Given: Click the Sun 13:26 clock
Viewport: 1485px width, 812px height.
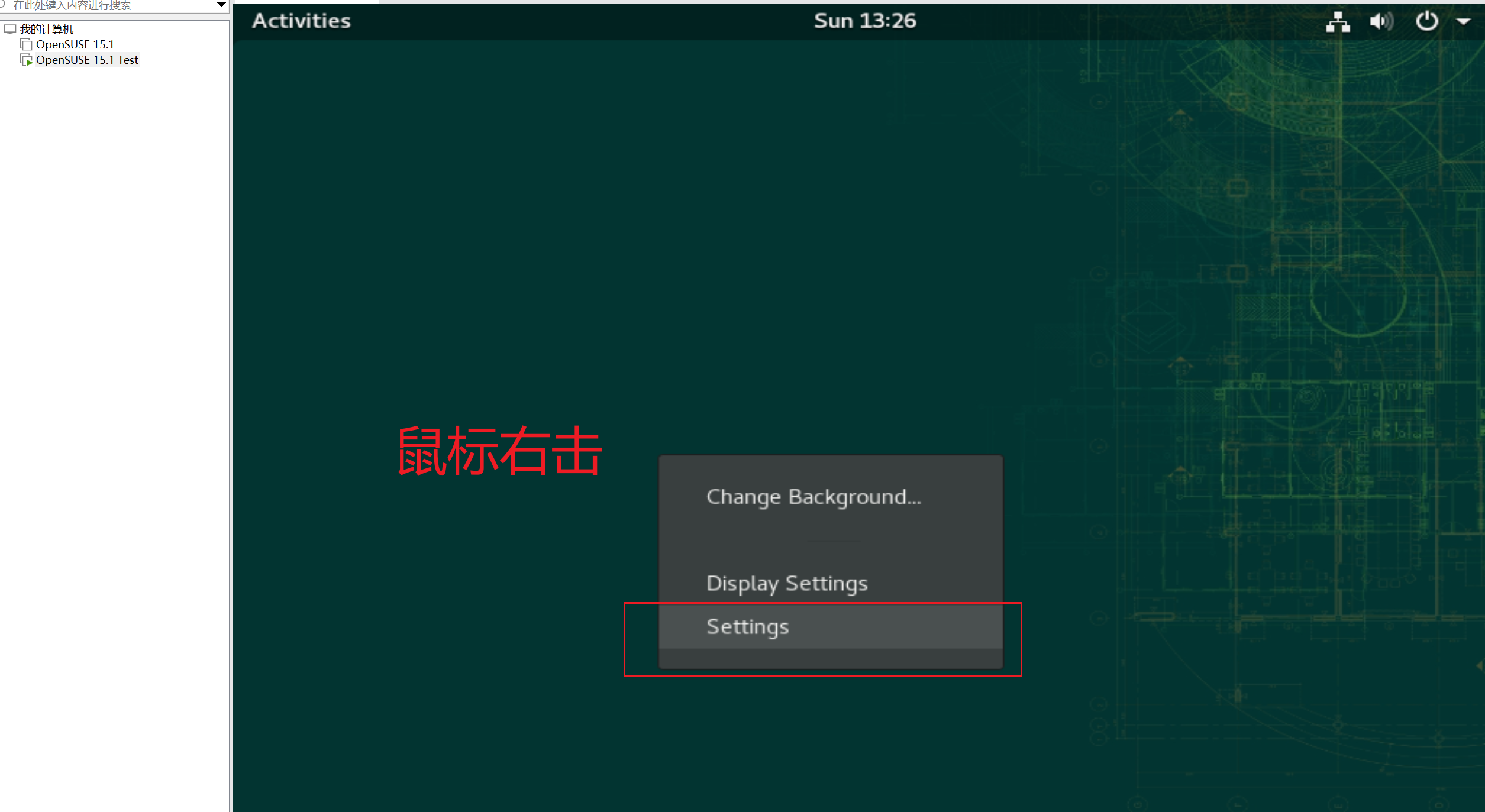Looking at the screenshot, I should (864, 21).
